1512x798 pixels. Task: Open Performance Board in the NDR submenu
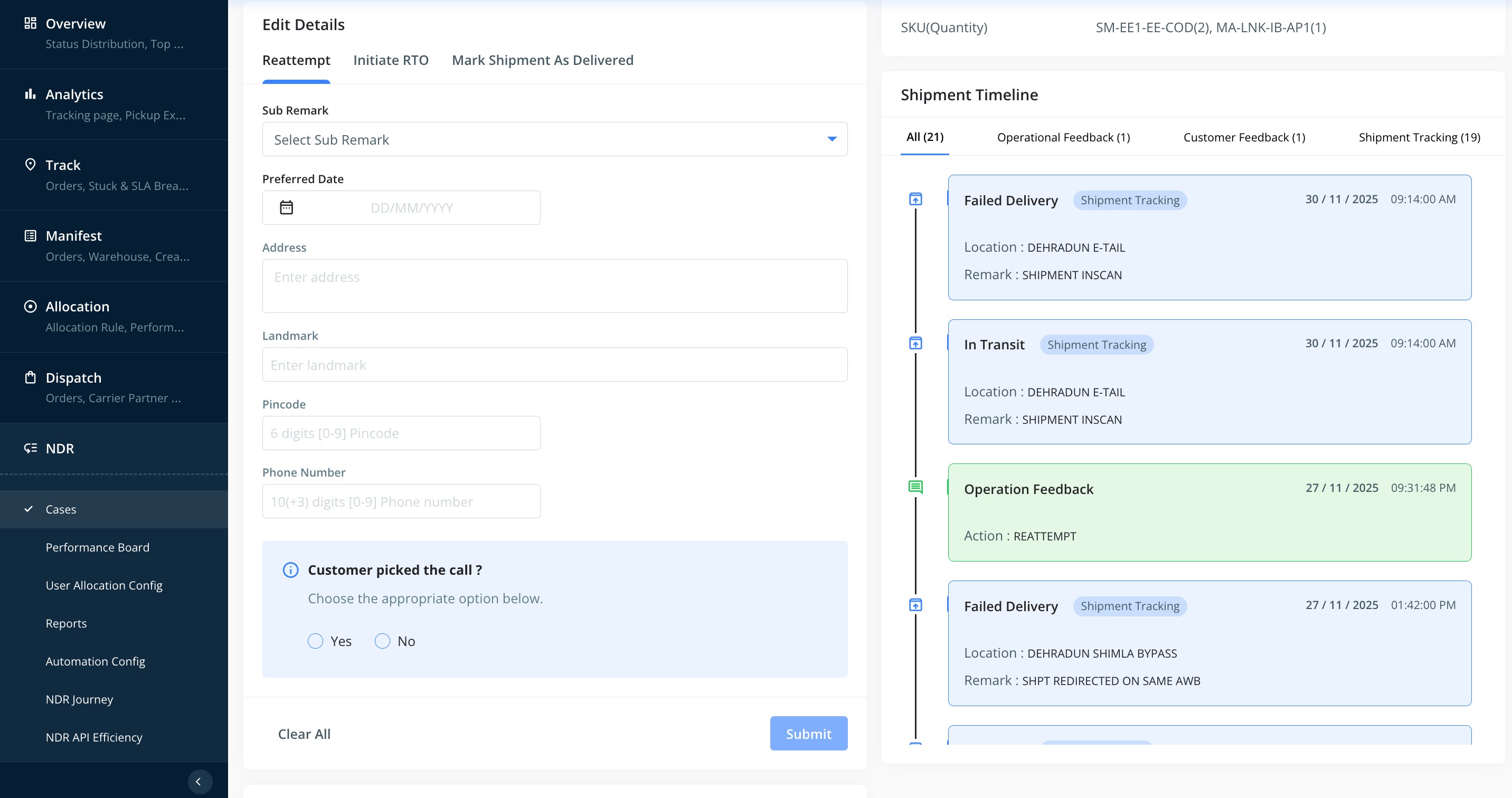pos(98,547)
